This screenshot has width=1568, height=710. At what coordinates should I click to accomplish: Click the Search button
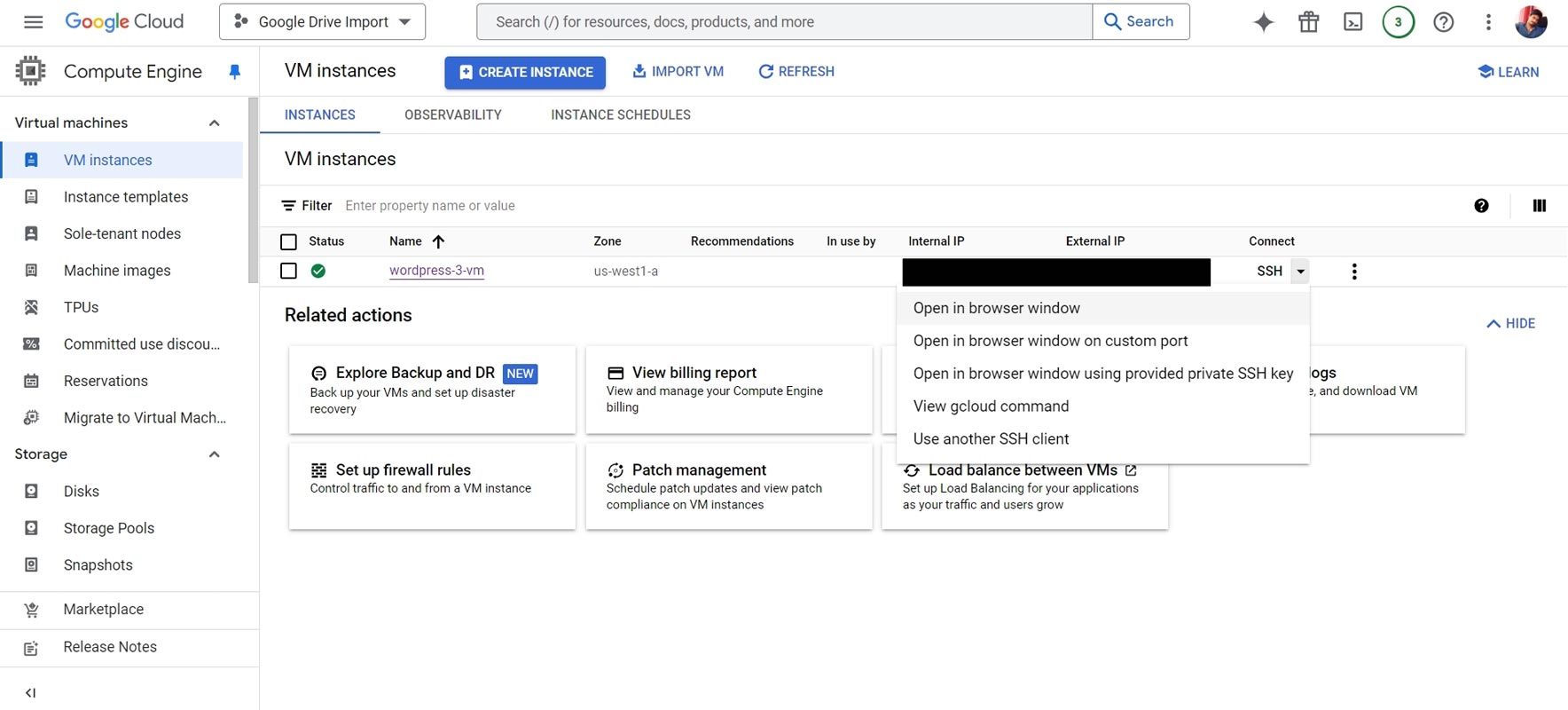pyautogui.click(x=1141, y=22)
